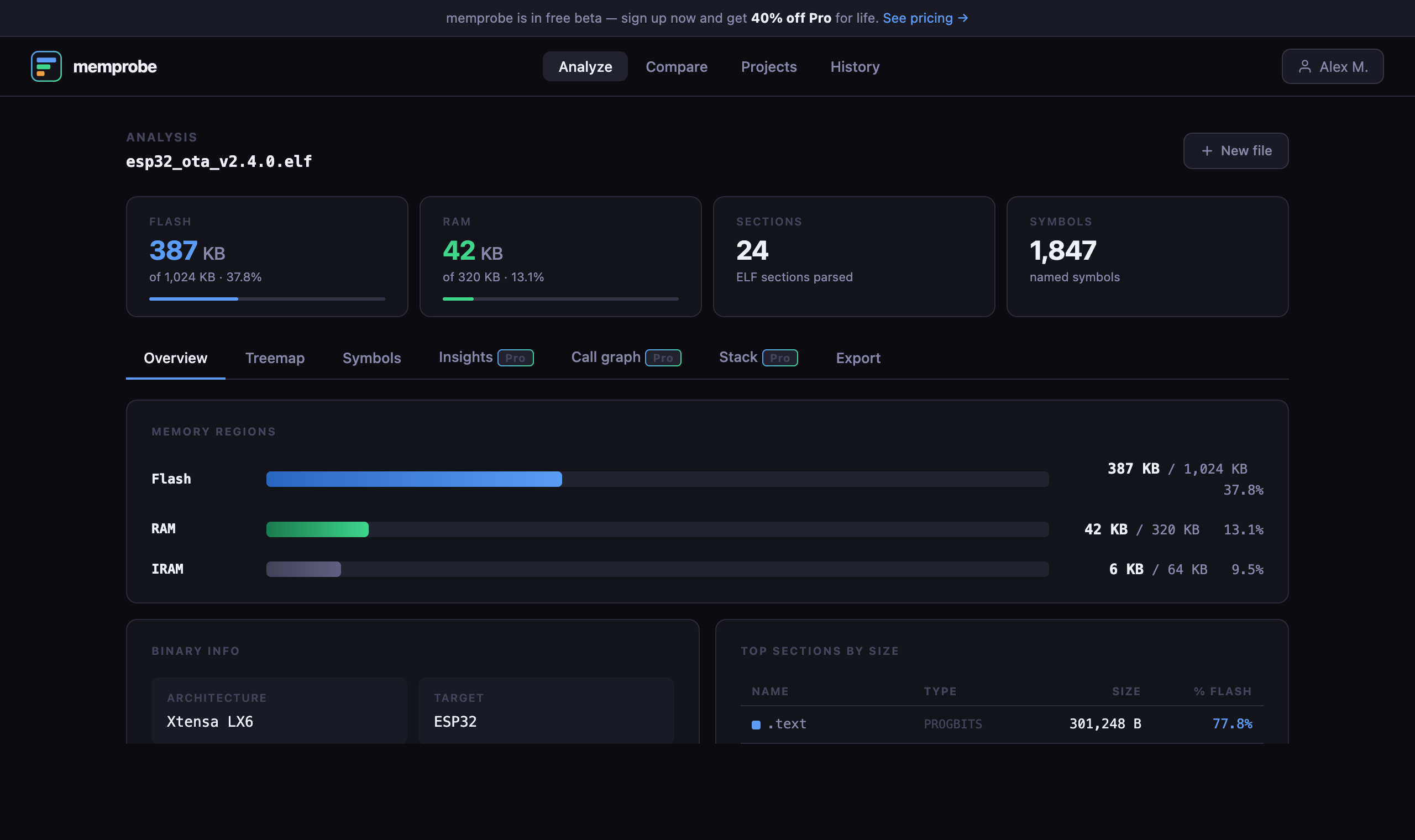Image resolution: width=1415 pixels, height=840 pixels.
Task: Click the 13.1% RAM region percentage
Action: point(1243,529)
